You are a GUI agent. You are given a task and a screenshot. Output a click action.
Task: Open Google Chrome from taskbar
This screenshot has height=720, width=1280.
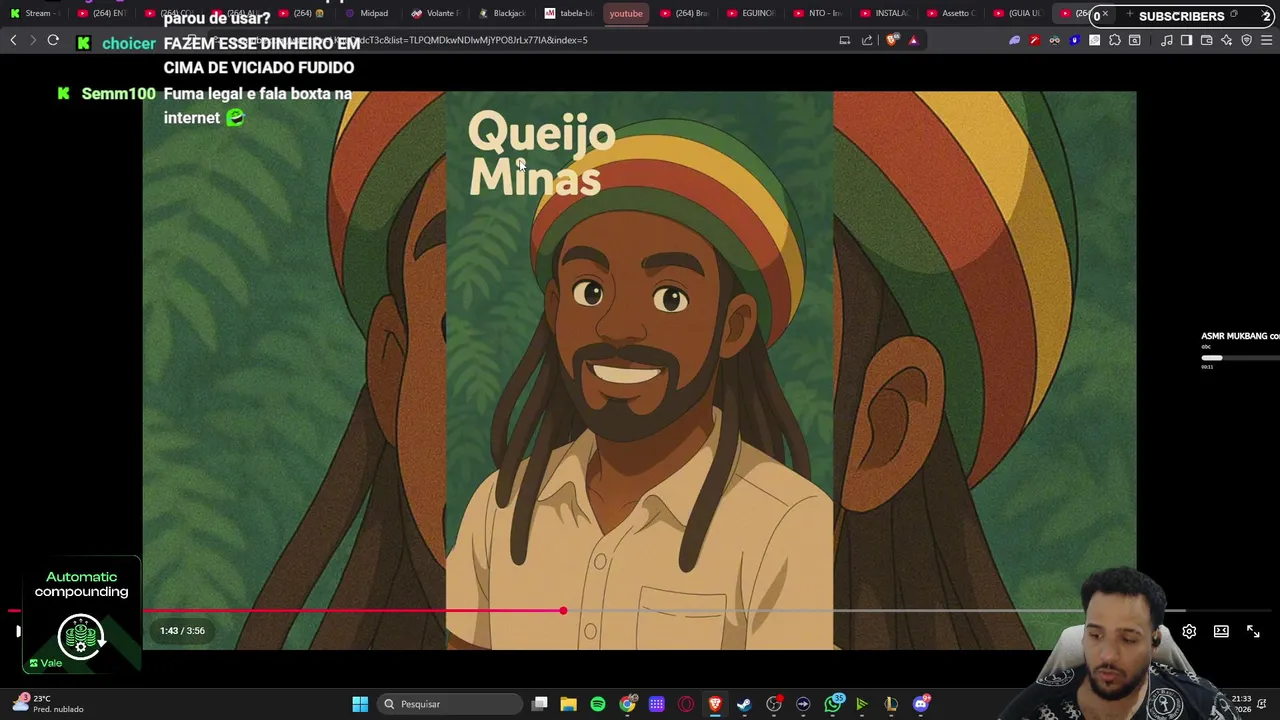coord(627,704)
